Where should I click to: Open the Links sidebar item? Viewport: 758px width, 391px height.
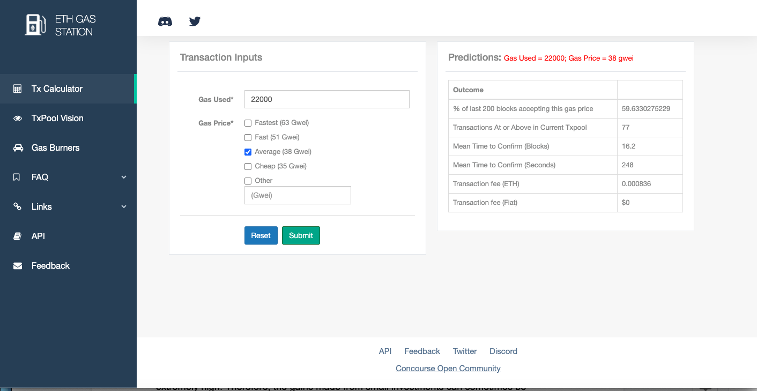(68, 207)
